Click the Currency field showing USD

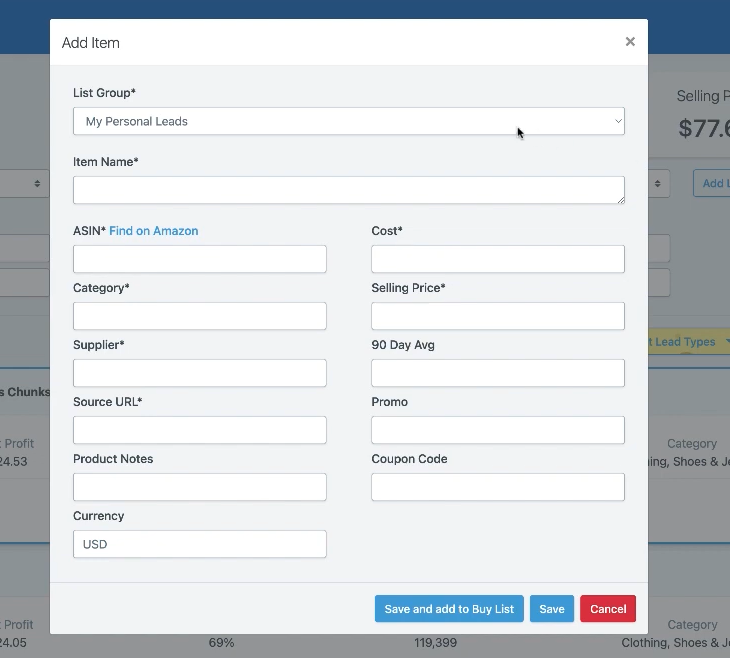(200, 544)
